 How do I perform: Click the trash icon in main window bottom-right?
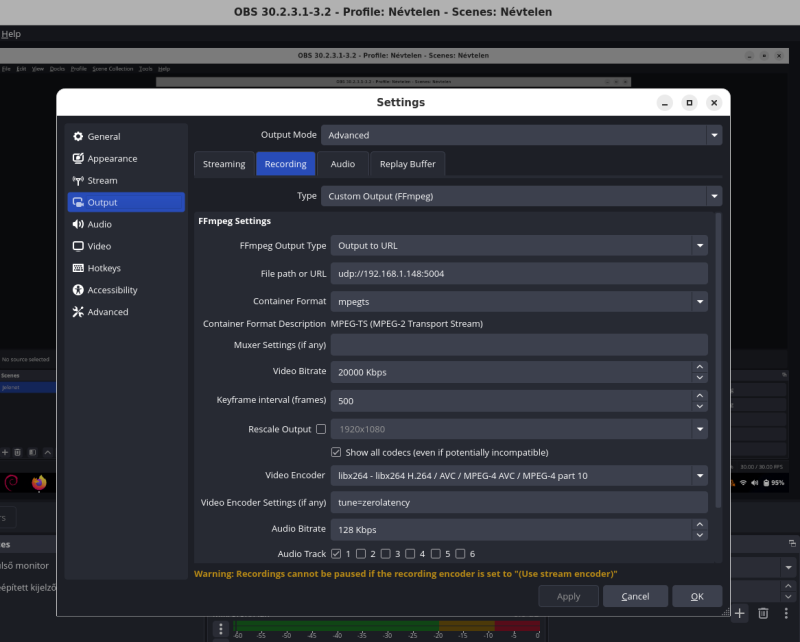click(763, 613)
